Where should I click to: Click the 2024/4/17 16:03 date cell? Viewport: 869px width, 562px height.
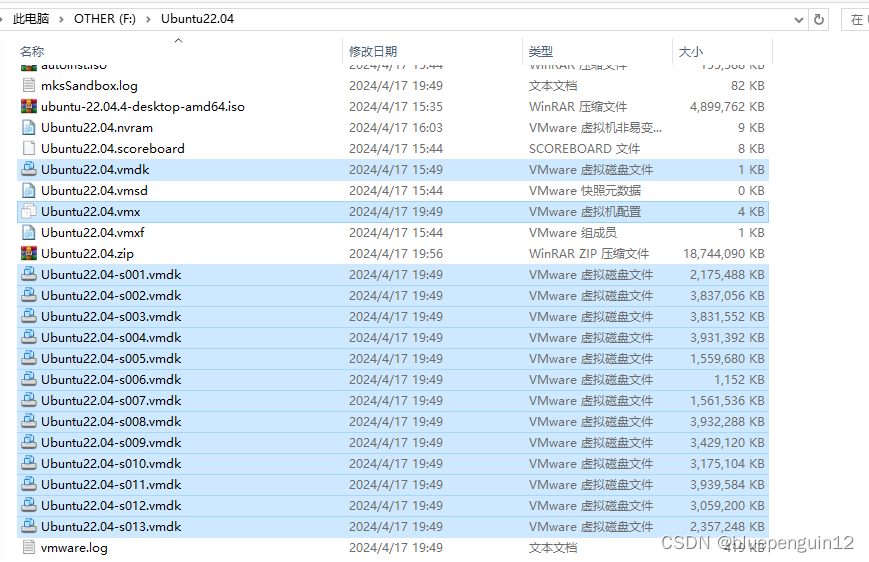[396, 128]
